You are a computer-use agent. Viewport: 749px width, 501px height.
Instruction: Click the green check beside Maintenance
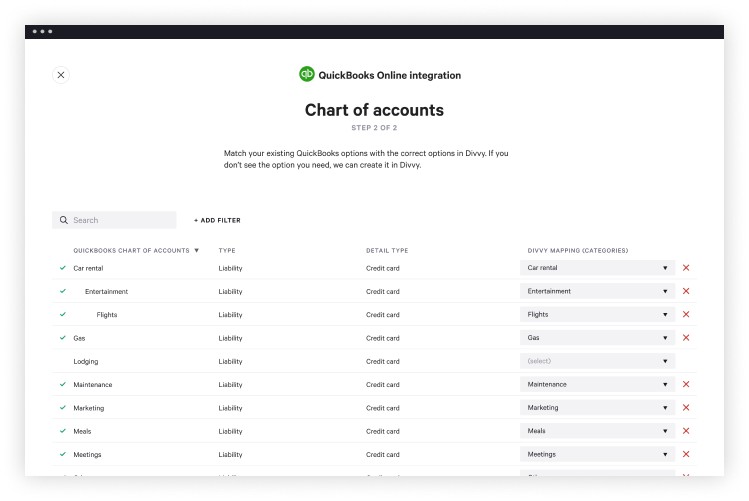(63, 384)
